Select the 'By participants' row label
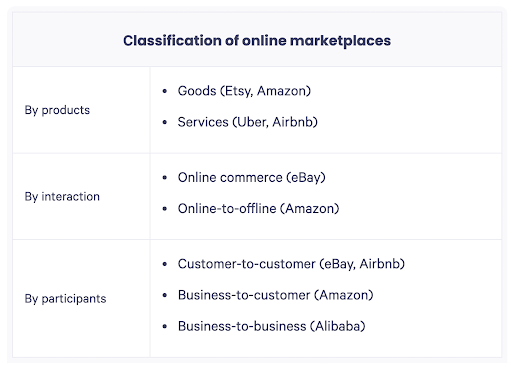Viewport: 512px width, 367px height. (x=65, y=299)
